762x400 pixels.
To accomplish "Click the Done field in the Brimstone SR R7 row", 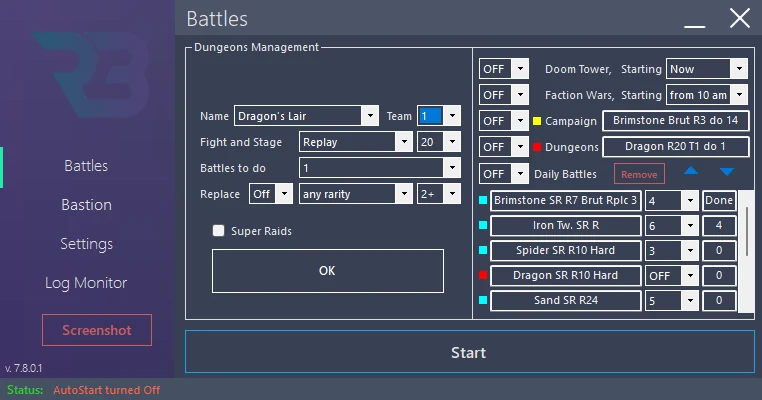I will pyautogui.click(x=719, y=200).
